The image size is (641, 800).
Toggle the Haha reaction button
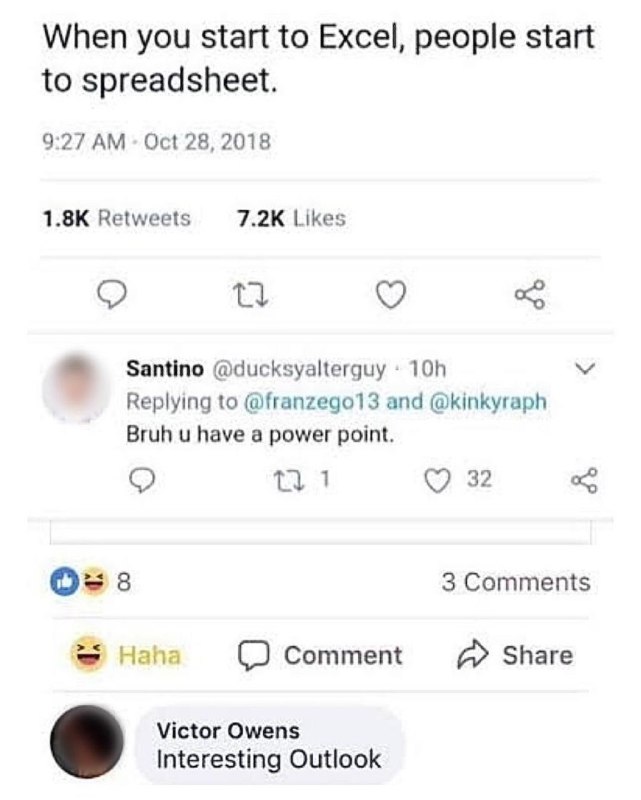(126, 655)
